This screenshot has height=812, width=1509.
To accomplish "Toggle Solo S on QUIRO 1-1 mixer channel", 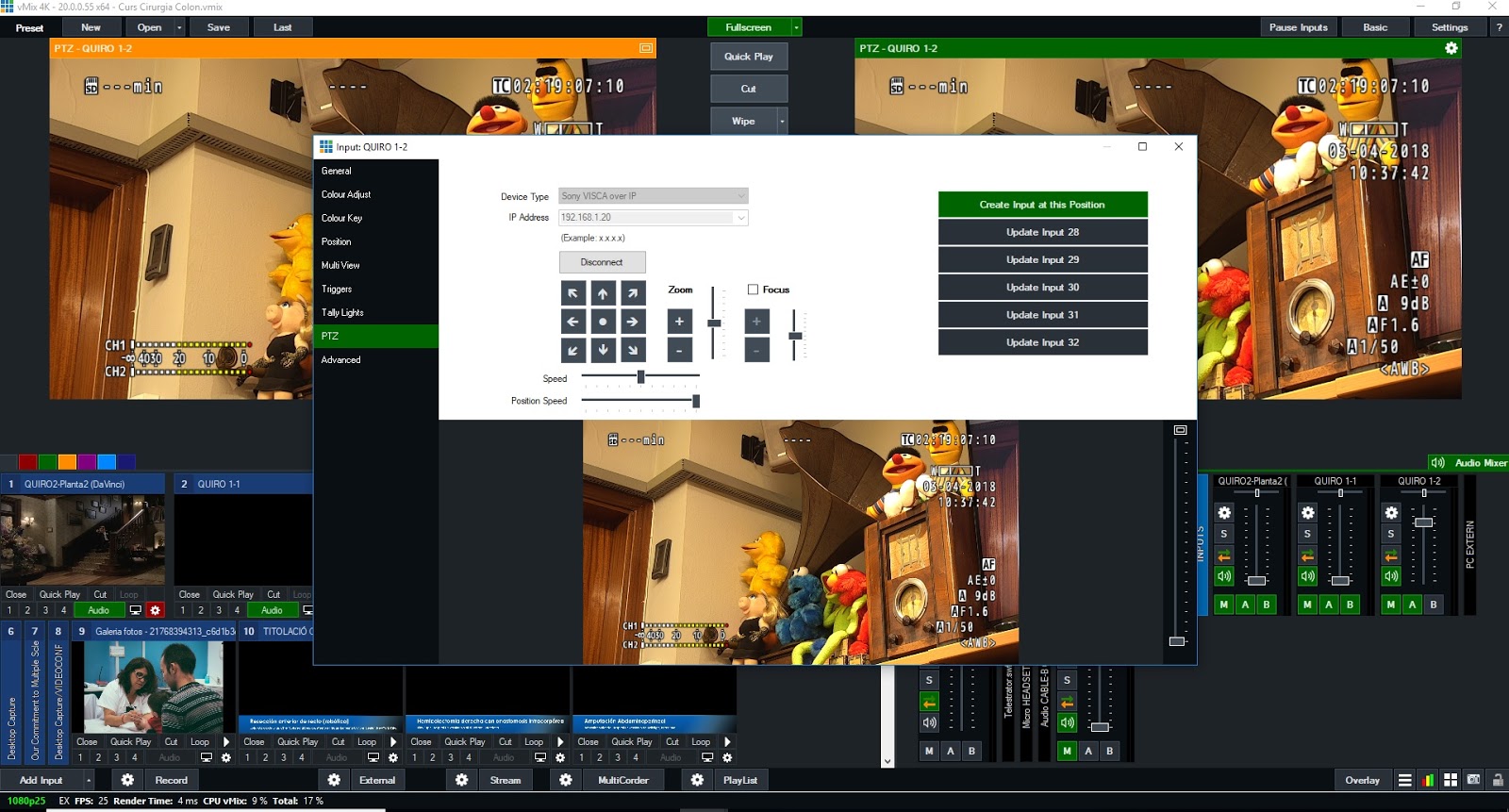I will click(1307, 534).
